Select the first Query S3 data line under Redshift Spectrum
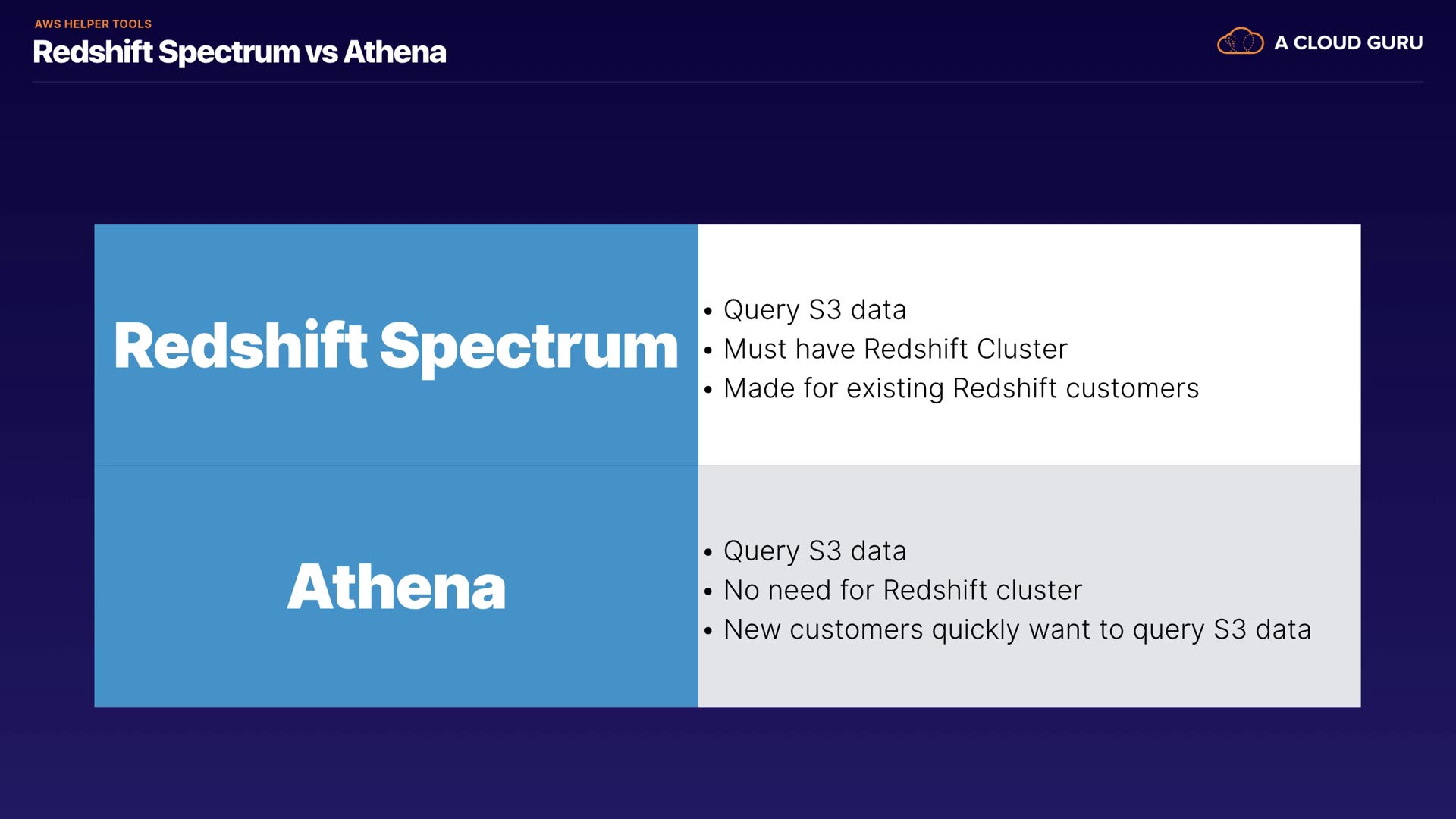The width and height of the screenshot is (1456, 819). point(814,310)
